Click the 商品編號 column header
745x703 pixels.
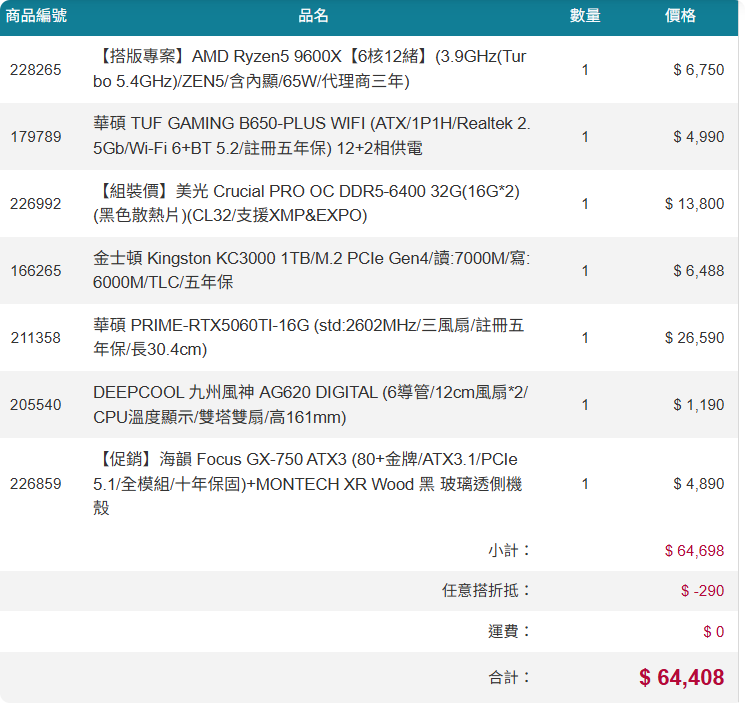36,16
